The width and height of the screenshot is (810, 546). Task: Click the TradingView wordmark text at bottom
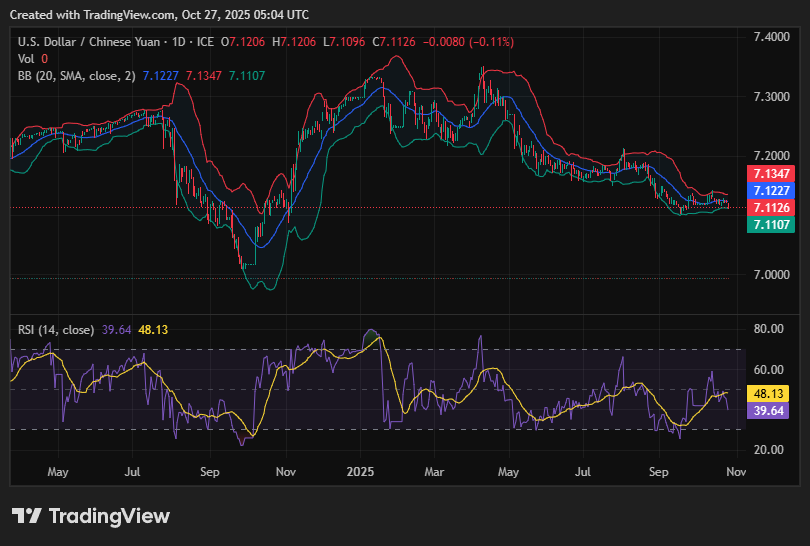(x=108, y=516)
